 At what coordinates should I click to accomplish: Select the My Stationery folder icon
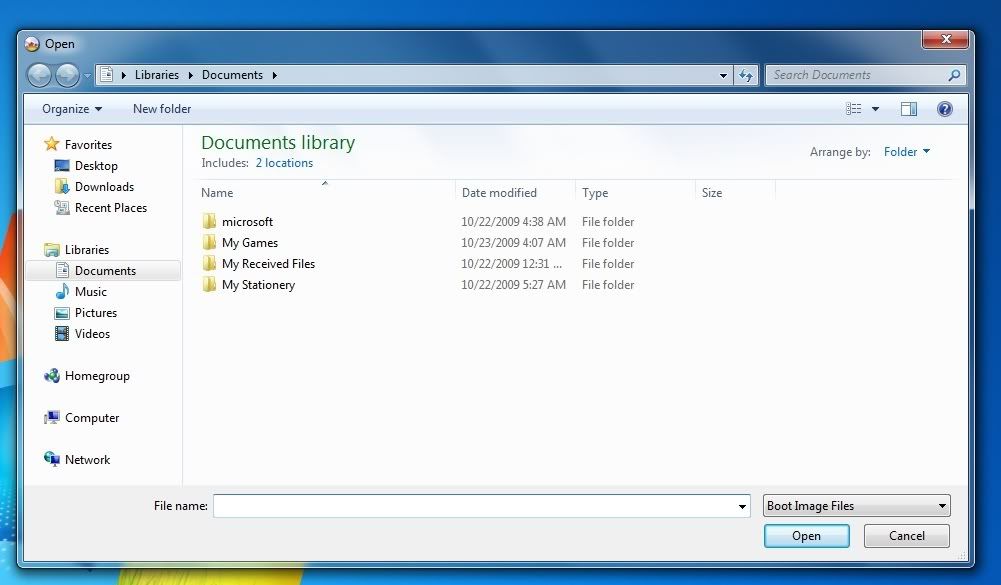[209, 284]
